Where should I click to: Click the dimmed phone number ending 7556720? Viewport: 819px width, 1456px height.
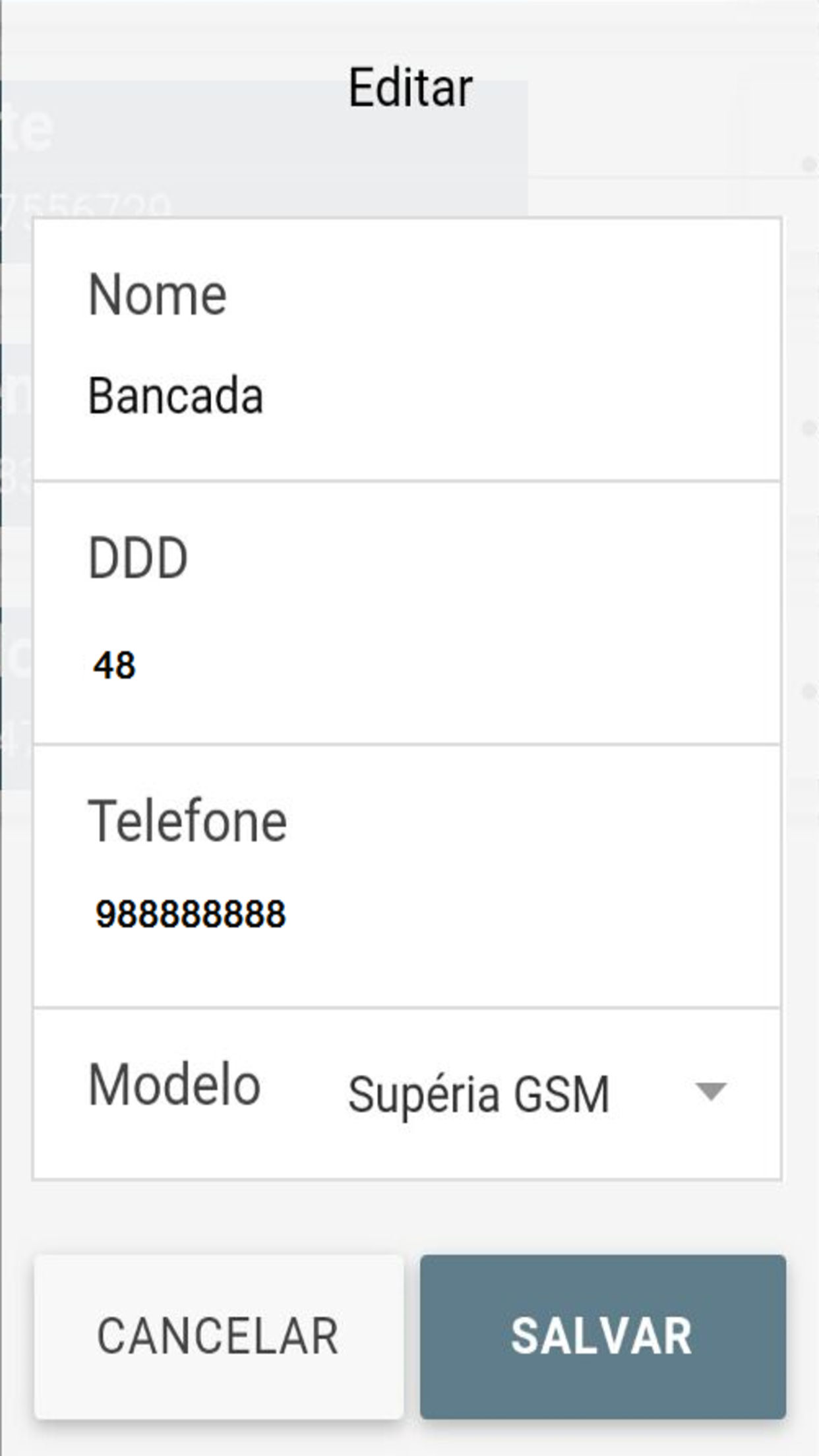86,206
